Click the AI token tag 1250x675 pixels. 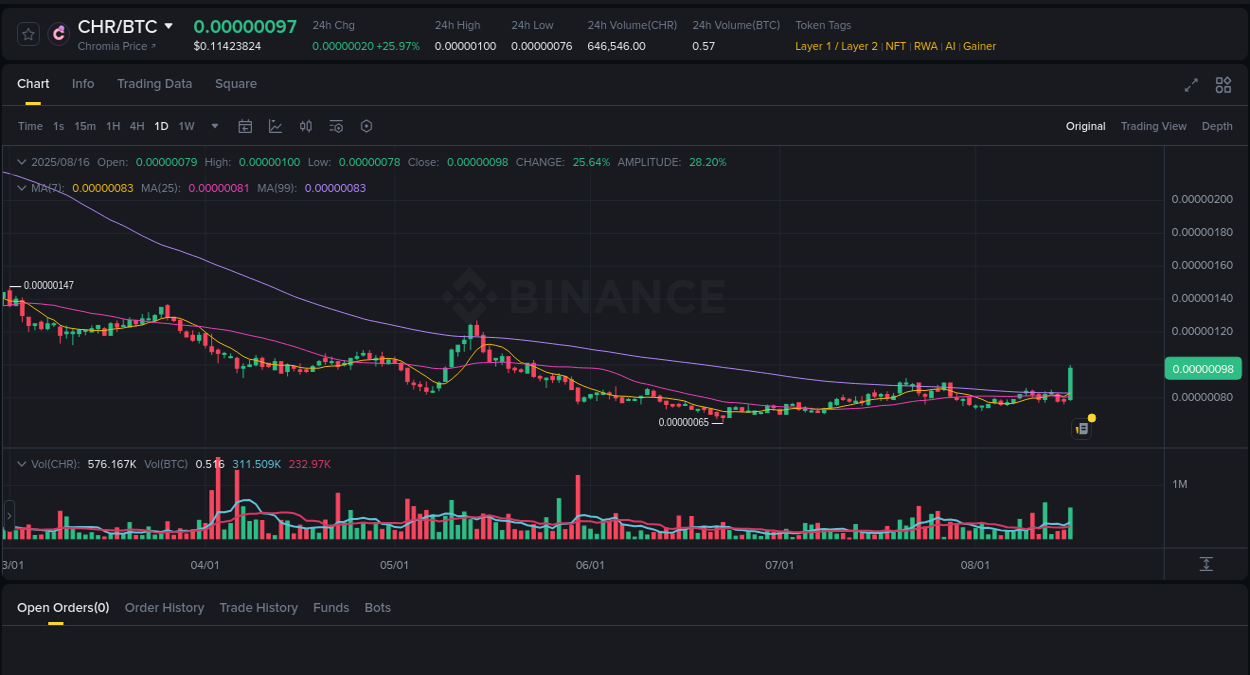[x=950, y=46]
